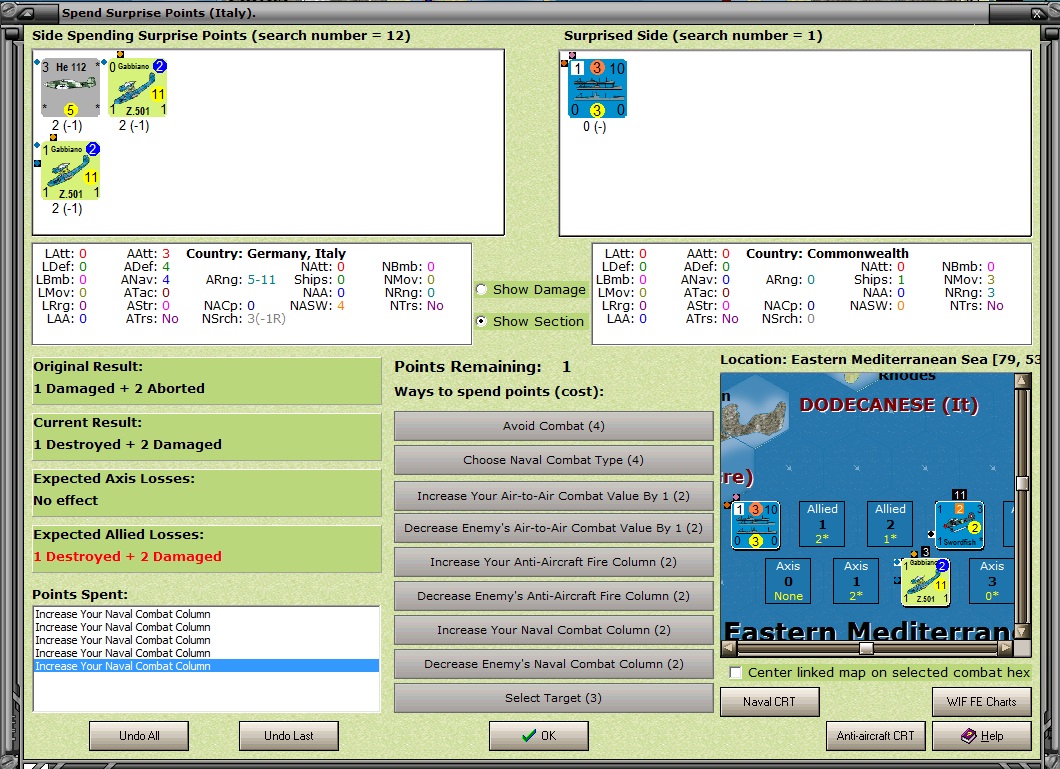Select the Gabbiano Z.501 counter marked 1 in spending side panel
1060x769 pixels.
point(70,171)
